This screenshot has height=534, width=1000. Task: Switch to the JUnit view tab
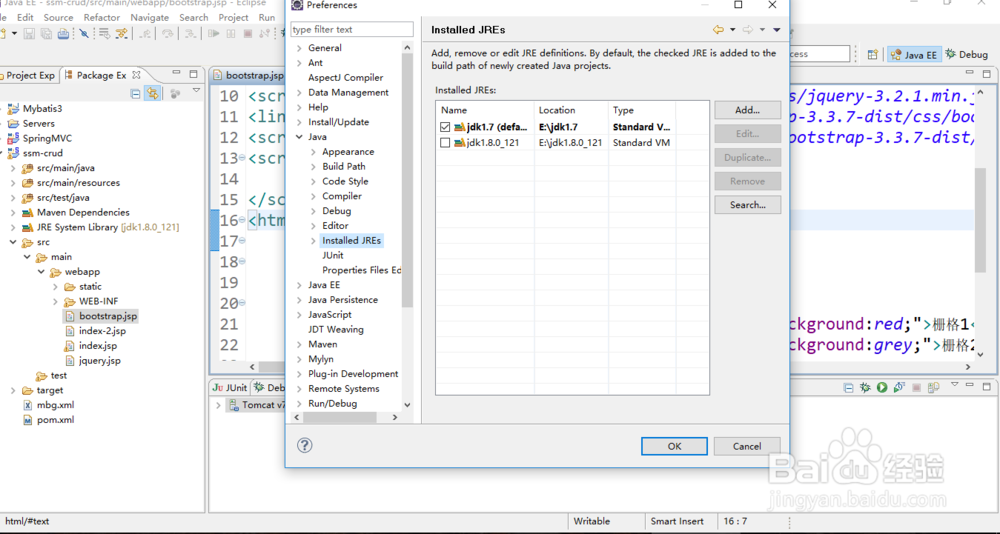230,387
